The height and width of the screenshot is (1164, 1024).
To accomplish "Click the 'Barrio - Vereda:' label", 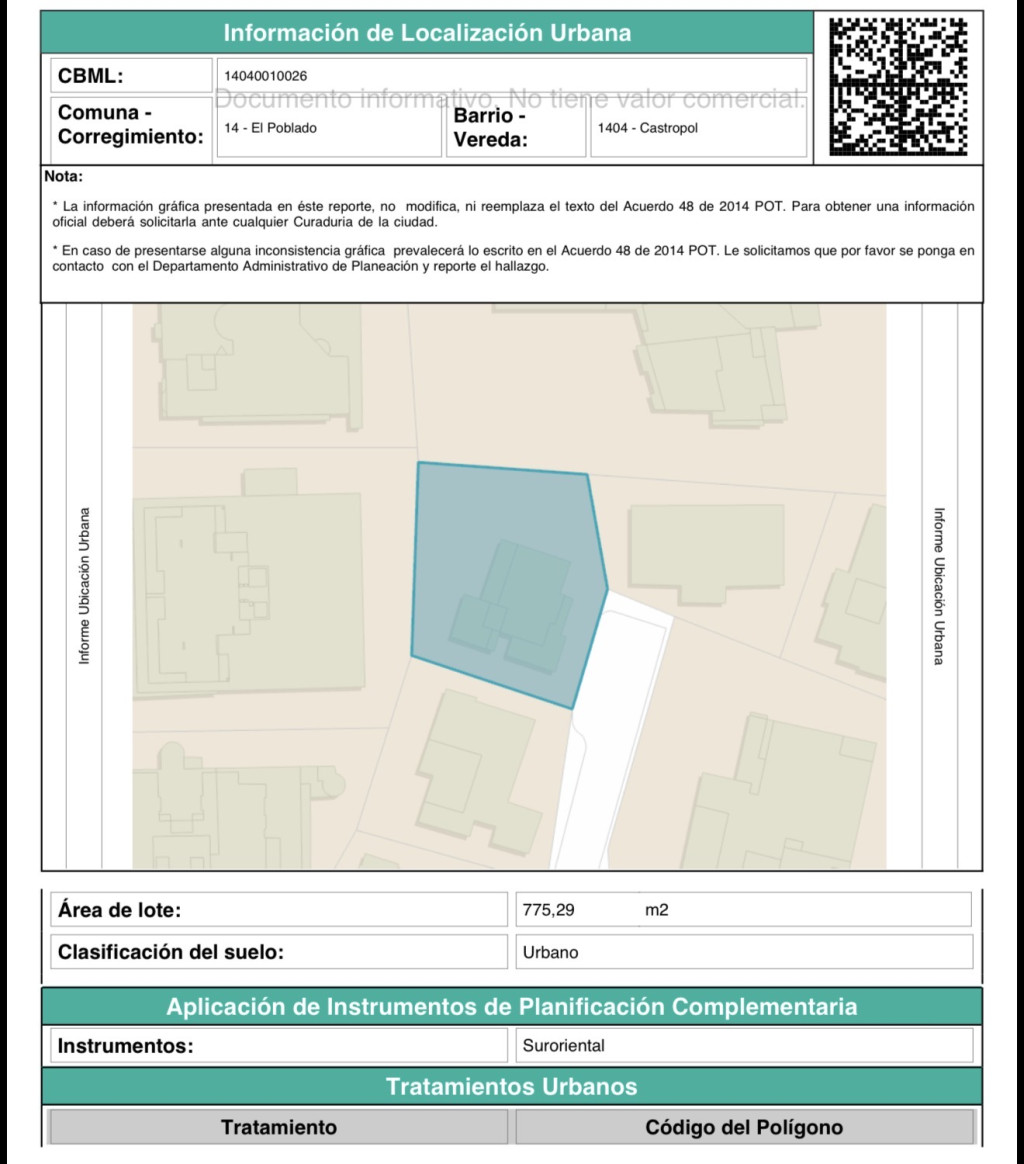I will [490, 127].
